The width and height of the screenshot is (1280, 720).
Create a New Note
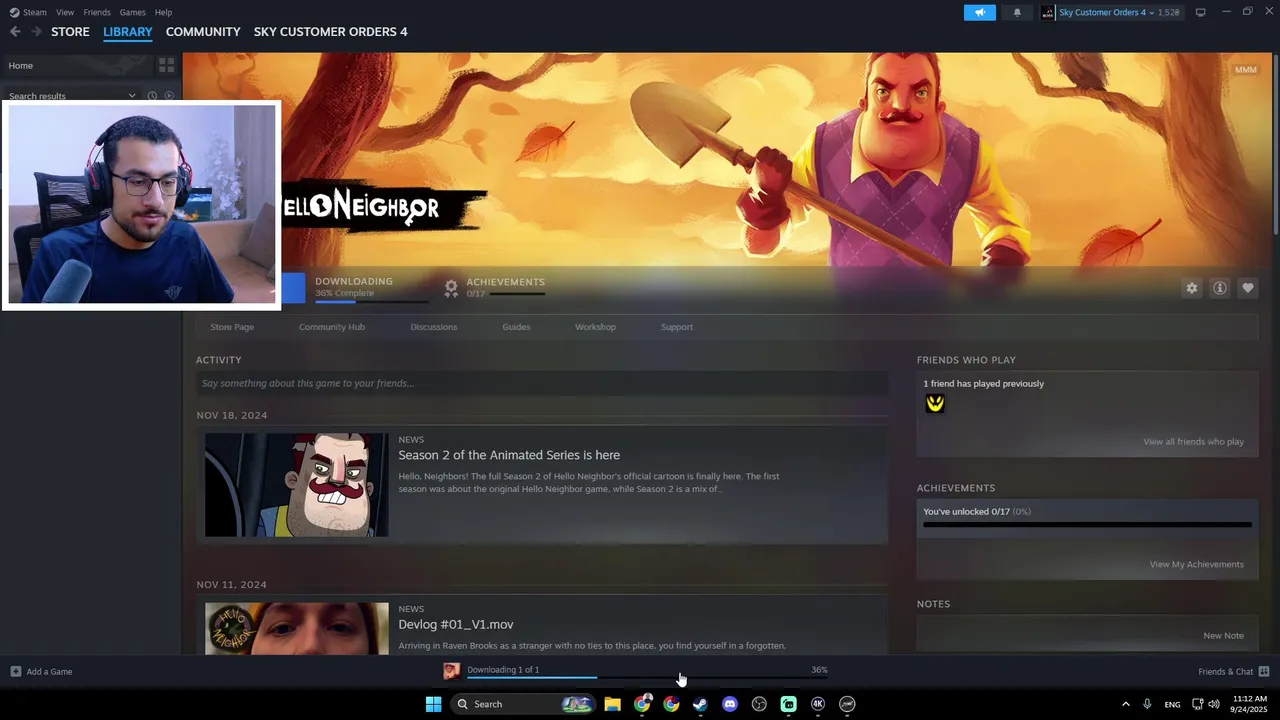(1223, 636)
